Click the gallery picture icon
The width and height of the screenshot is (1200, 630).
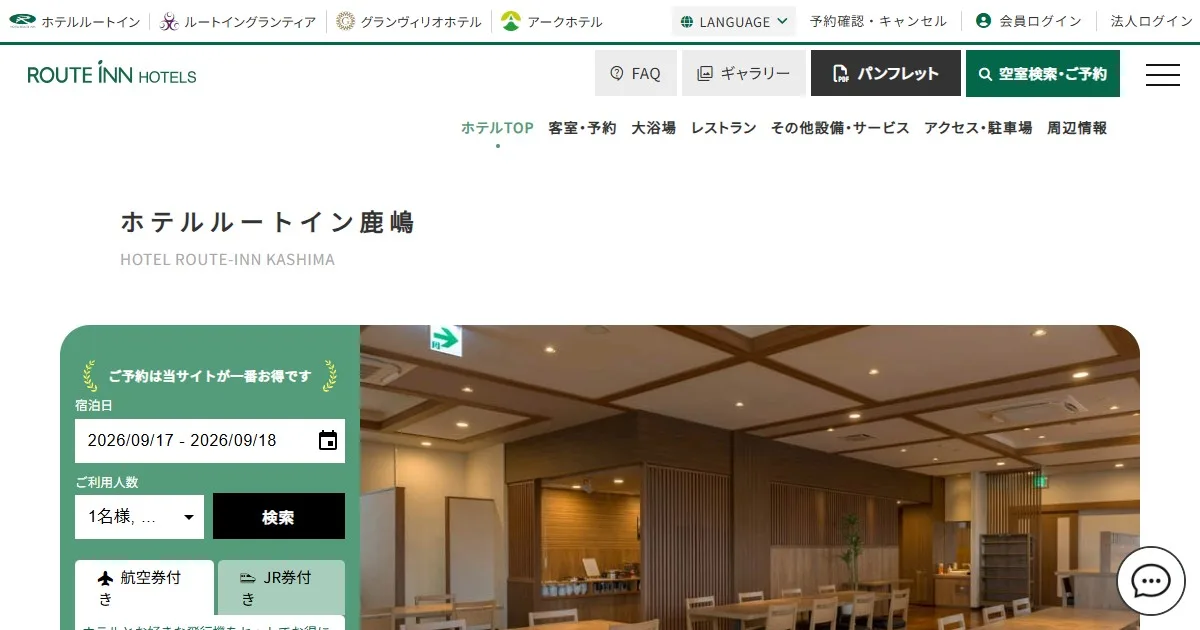705,73
